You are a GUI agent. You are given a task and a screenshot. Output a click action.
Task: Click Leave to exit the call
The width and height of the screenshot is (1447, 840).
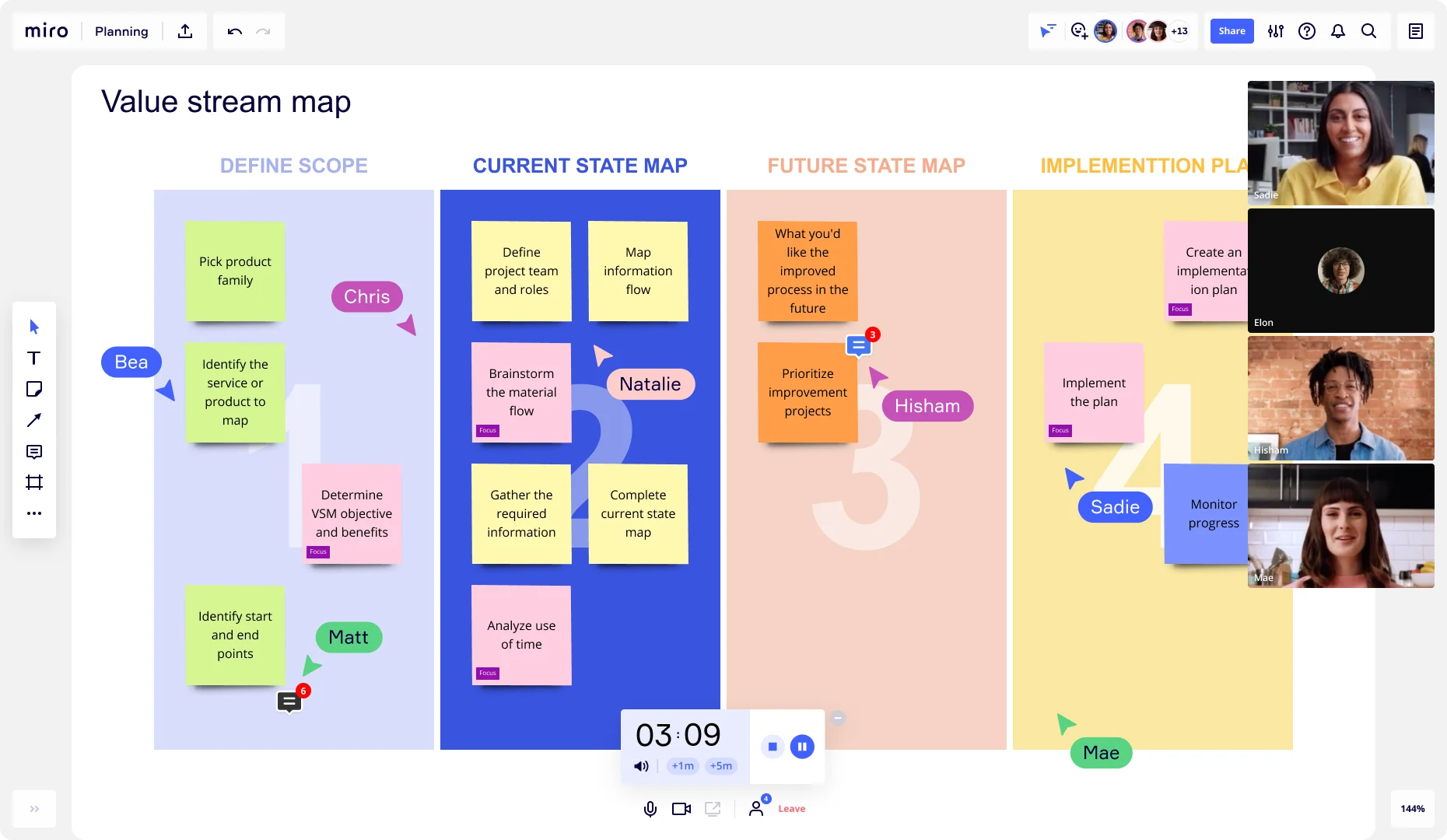(792, 809)
